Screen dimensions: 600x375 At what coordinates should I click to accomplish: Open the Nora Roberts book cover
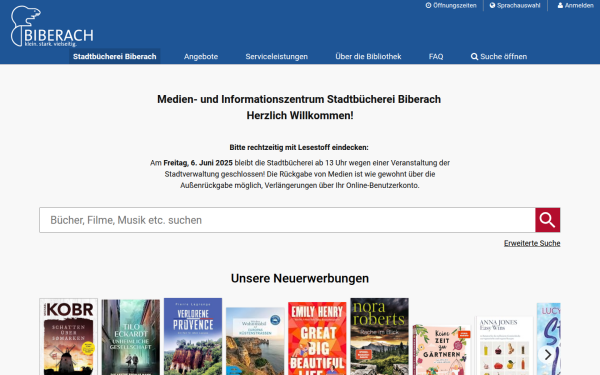(x=380, y=336)
